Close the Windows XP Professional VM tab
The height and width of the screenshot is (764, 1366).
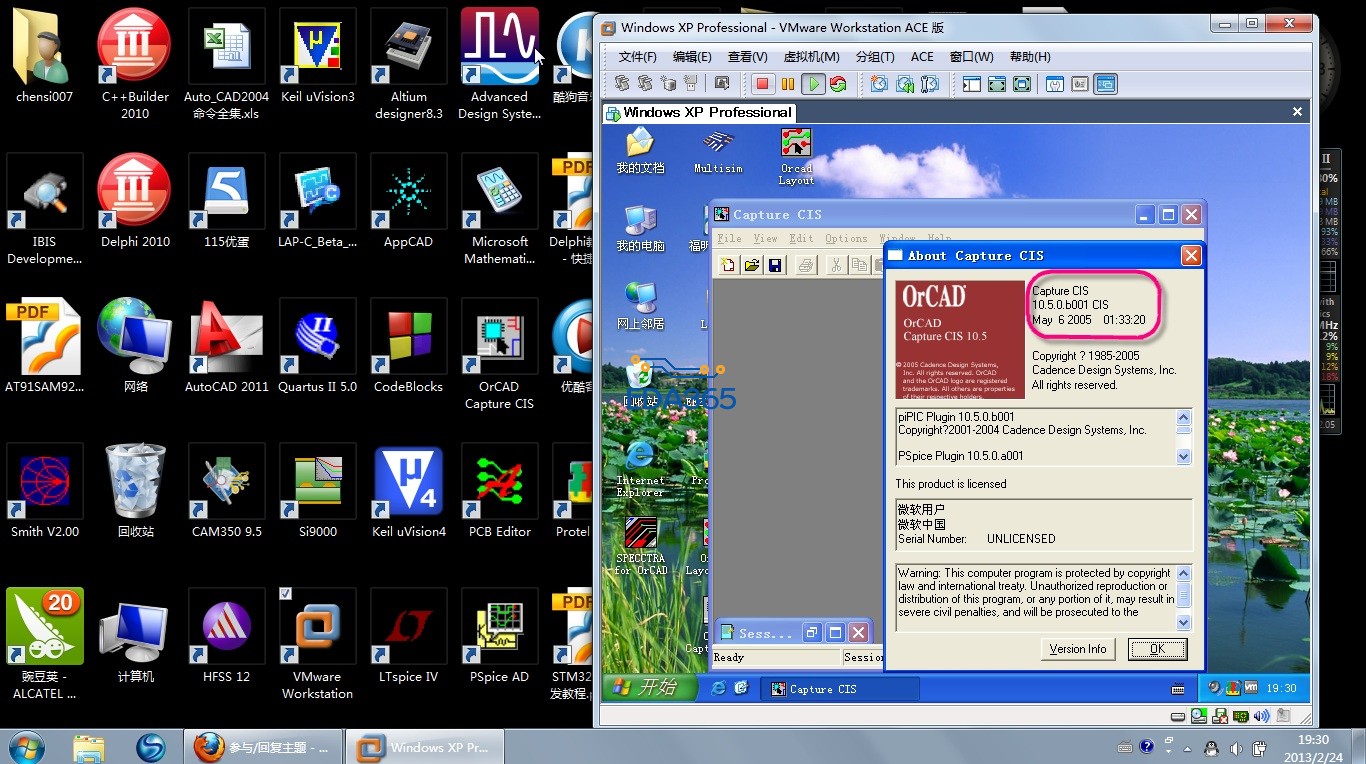pyautogui.click(x=1297, y=112)
